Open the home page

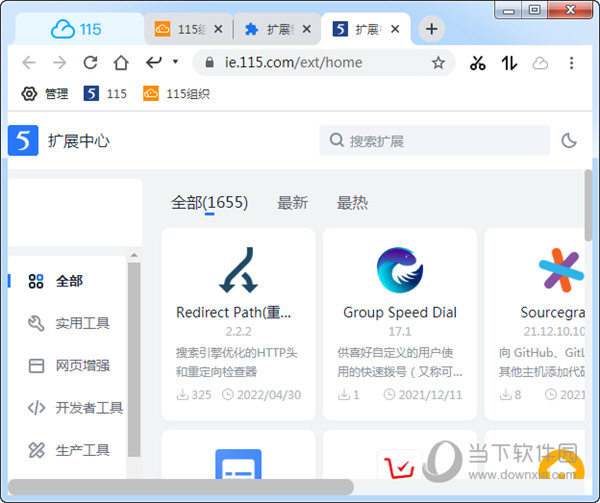pos(121,63)
